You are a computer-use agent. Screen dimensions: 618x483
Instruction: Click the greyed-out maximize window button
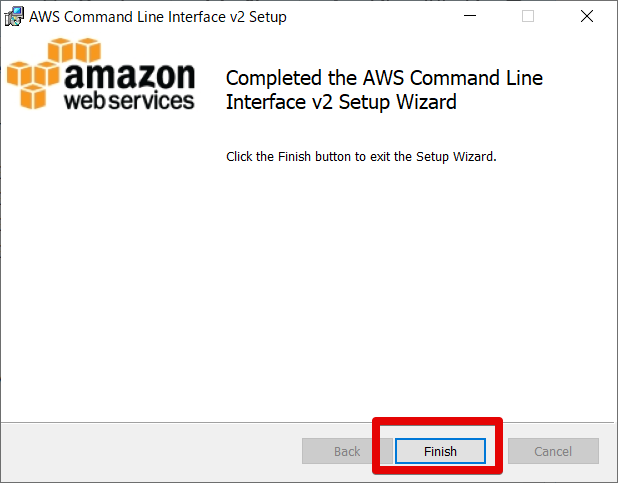528,17
